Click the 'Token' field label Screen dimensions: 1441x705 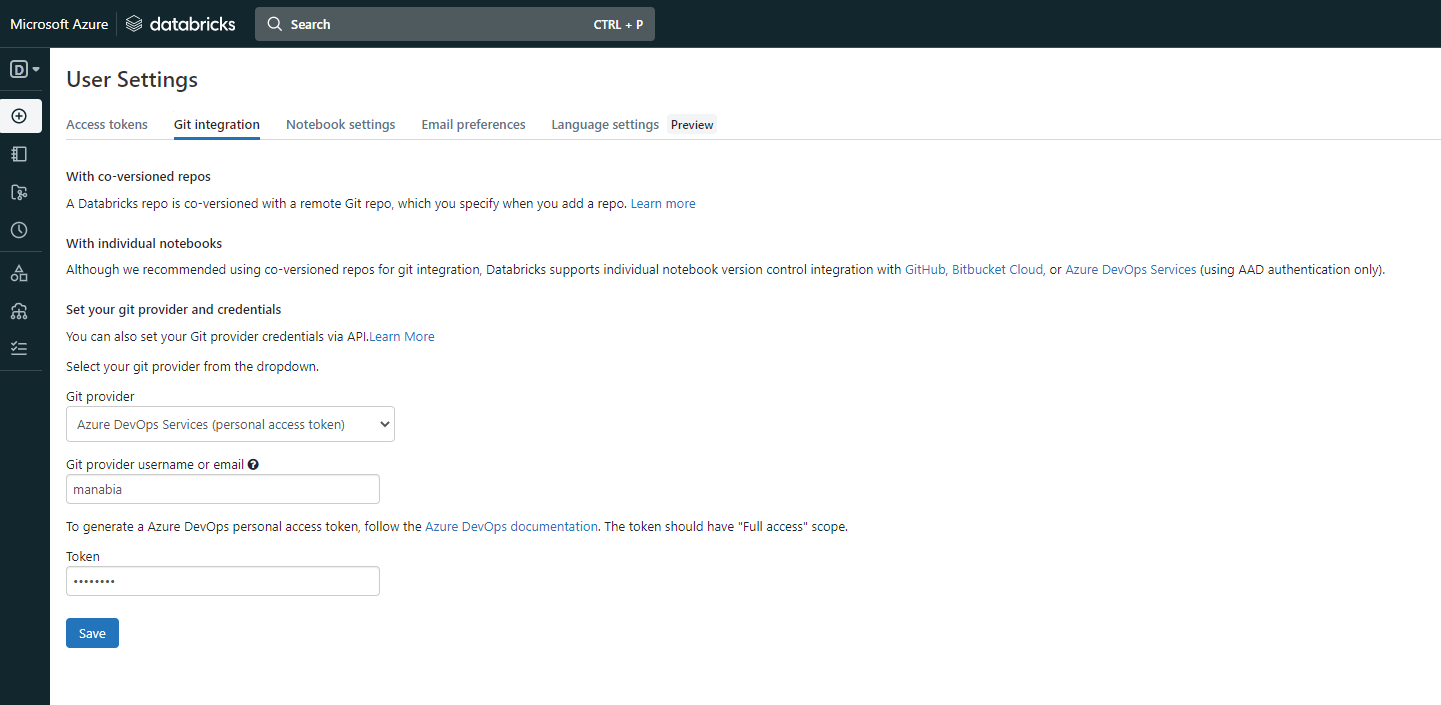click(83, 557)
